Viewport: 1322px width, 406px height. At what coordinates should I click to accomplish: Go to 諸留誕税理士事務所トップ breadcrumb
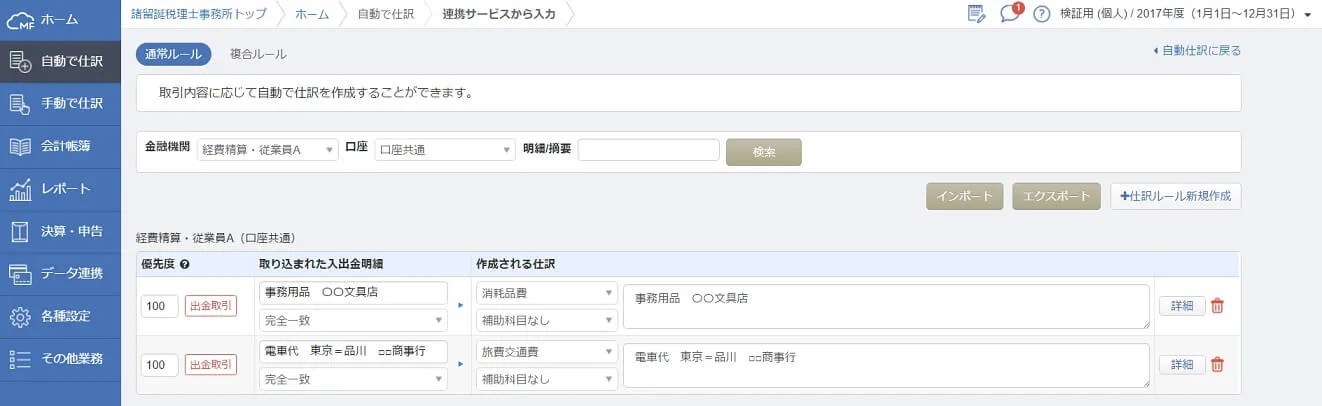198,13
